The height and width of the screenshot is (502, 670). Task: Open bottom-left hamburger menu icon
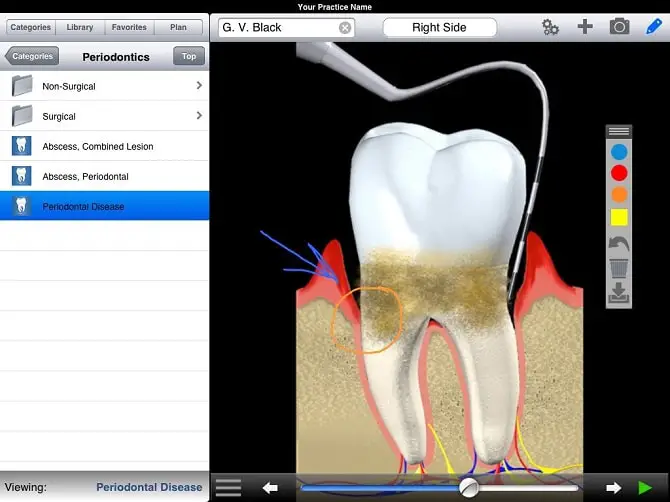[x=228, y=488]
